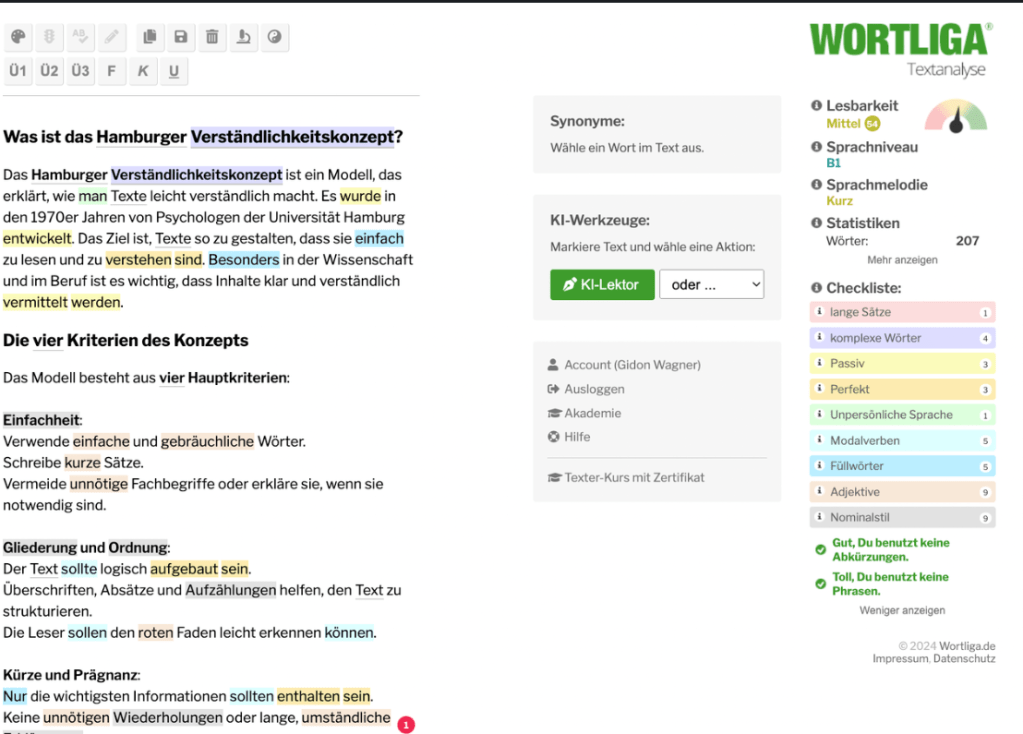The height and width of the screenshot is (734, 1023).
Task: Click the microscope analysis icon
Action: [243, 38]
